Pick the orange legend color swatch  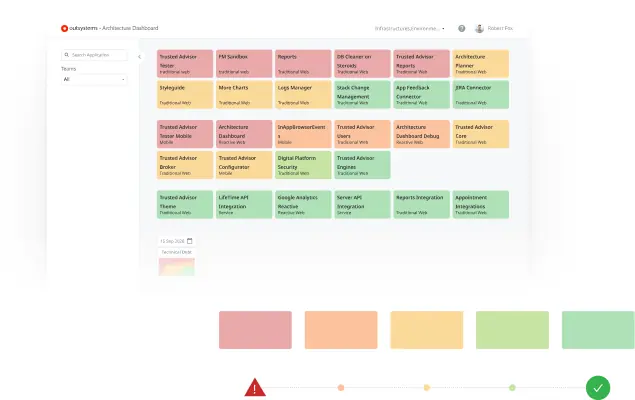point(341,330)
